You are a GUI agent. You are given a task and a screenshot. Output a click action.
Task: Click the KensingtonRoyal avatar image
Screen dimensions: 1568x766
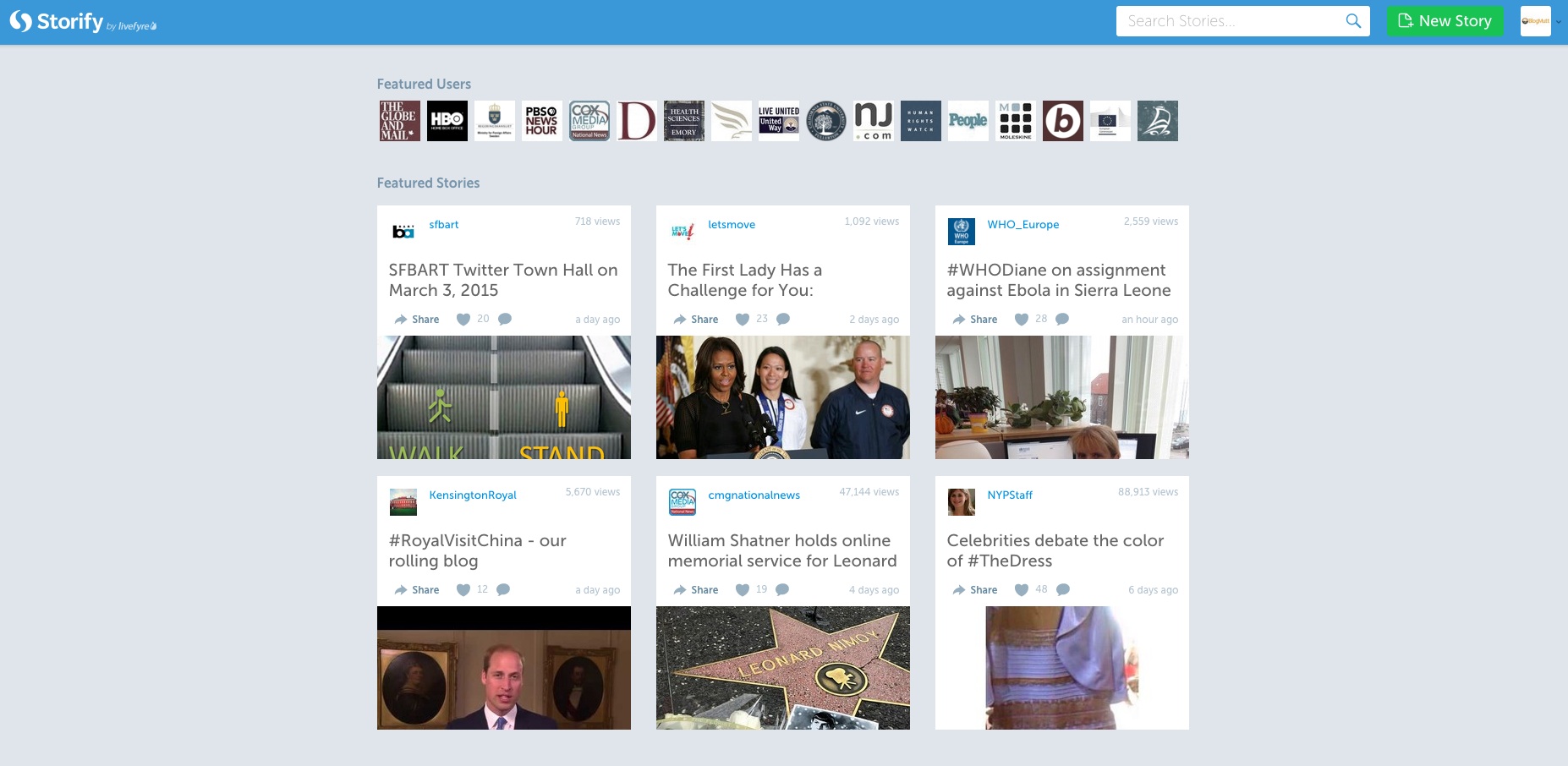pos(403,502)
